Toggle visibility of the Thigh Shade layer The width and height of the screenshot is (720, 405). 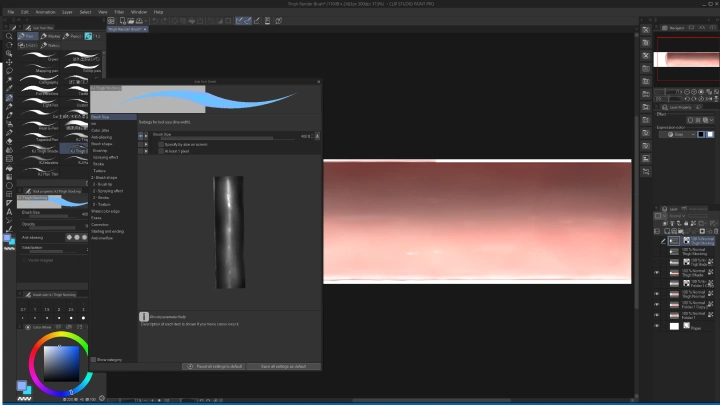(657, 273)
